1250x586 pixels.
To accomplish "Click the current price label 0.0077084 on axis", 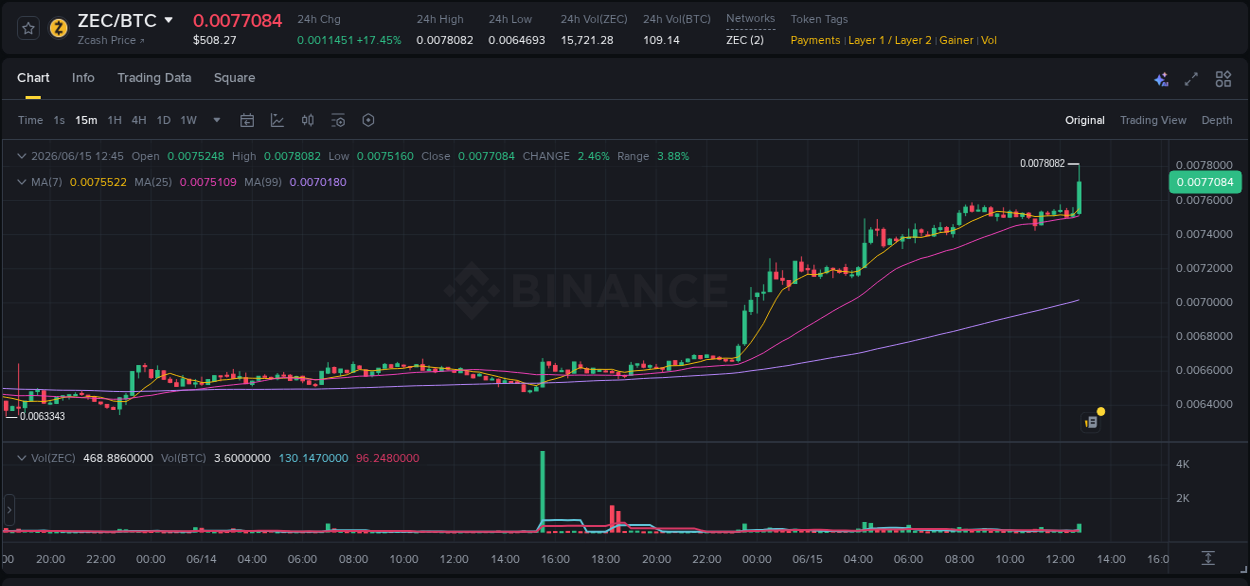I will tap(1205, 182).
